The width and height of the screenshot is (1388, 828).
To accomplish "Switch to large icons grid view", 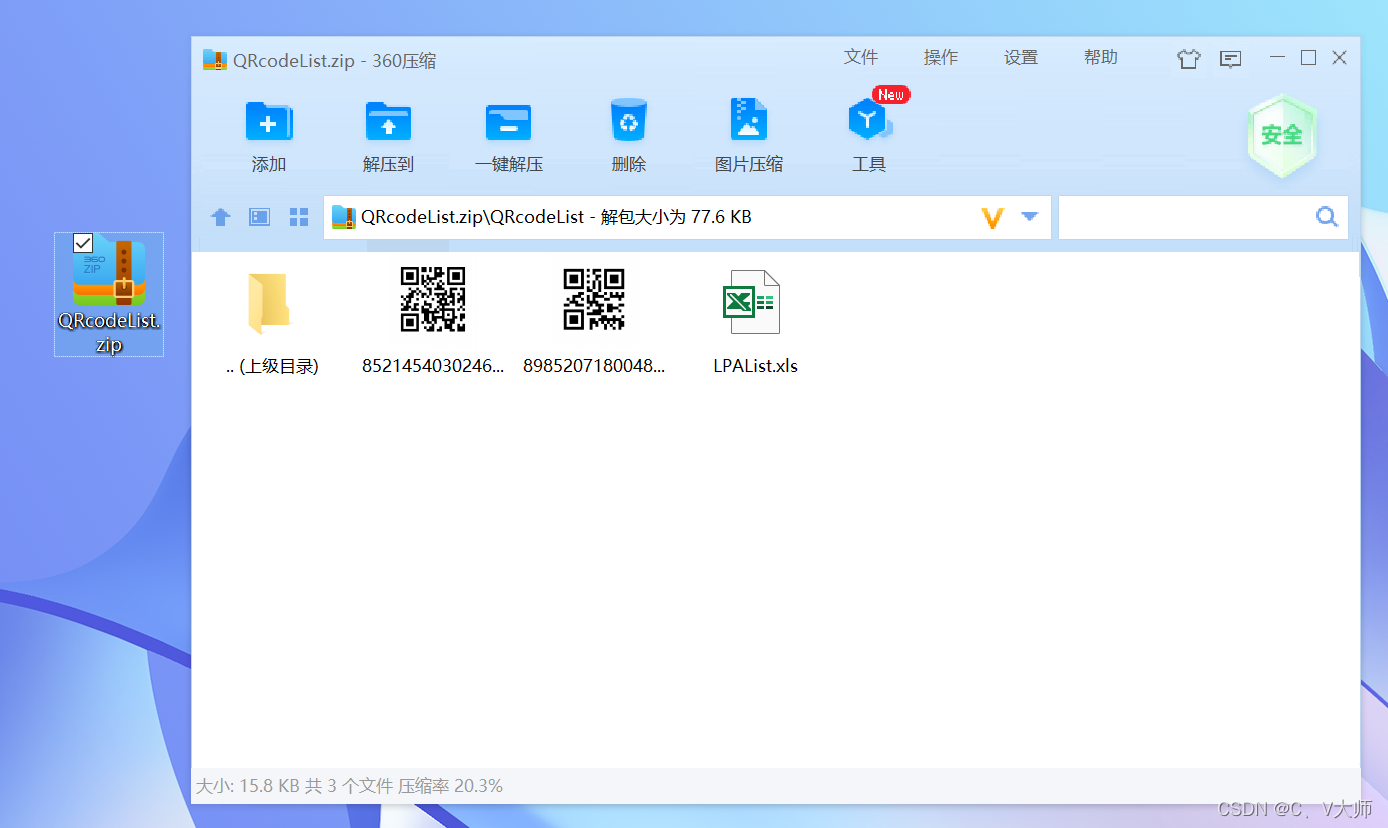I will pyautogui.click(x=299, y=217).
